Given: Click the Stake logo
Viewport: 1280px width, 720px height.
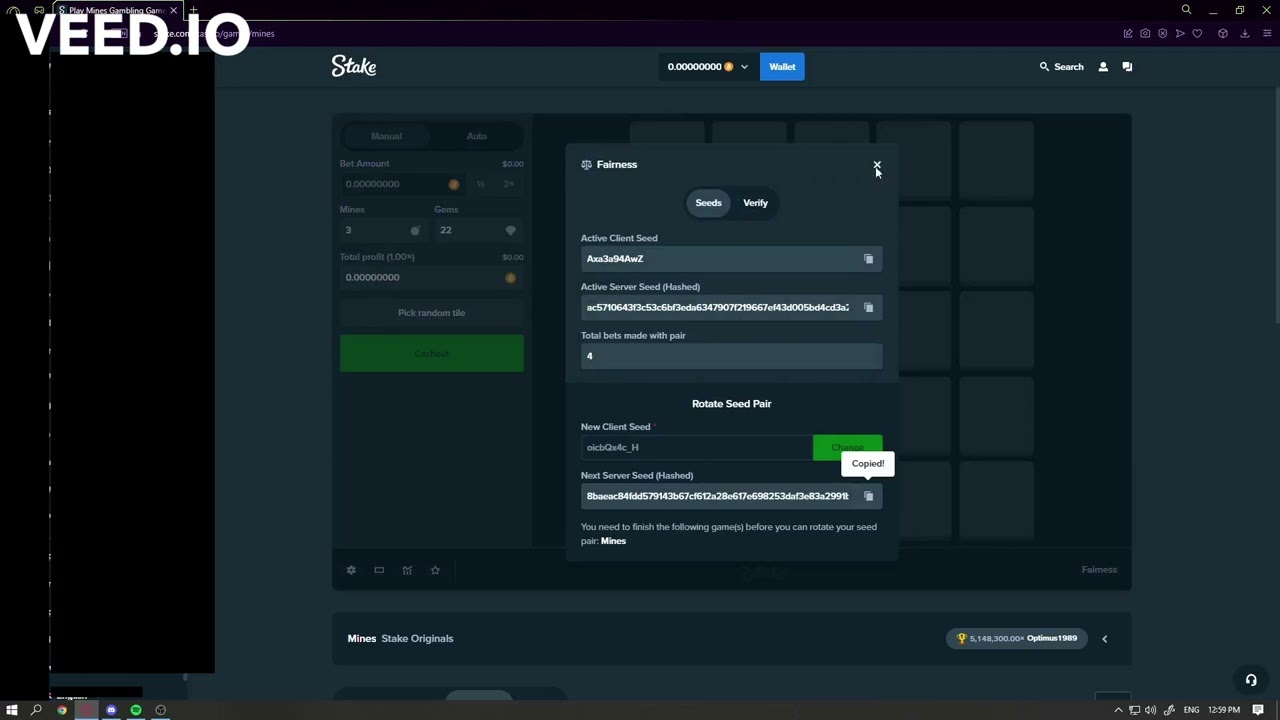Looking at the screenshot, I should tap(354, 66).
